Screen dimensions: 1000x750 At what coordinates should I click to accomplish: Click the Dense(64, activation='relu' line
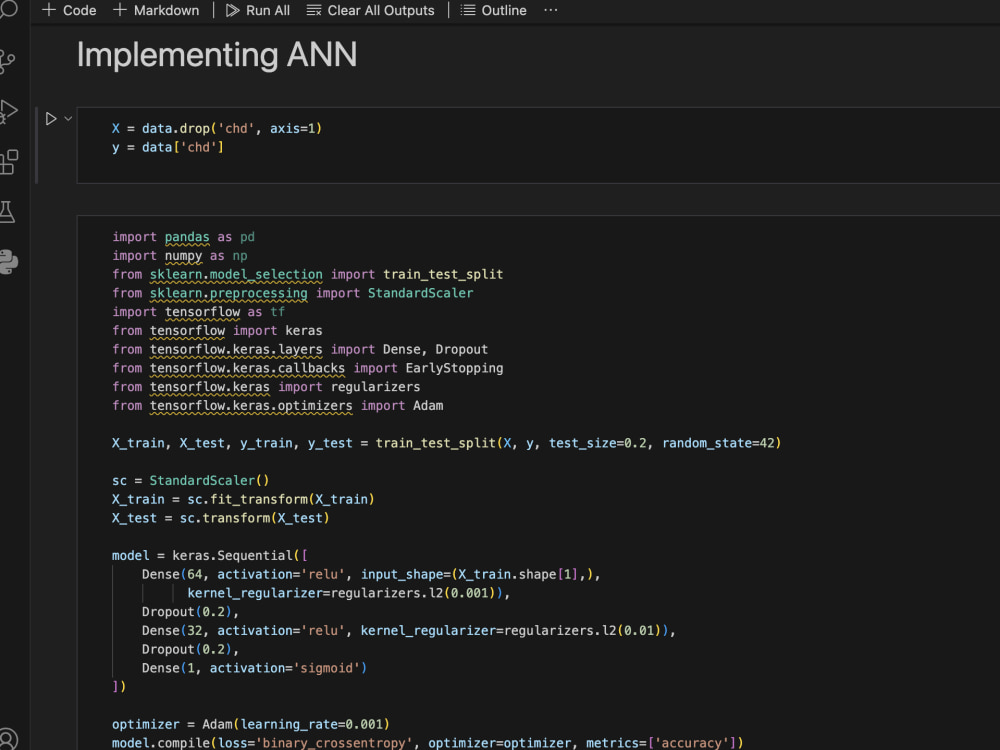(371, 575)
